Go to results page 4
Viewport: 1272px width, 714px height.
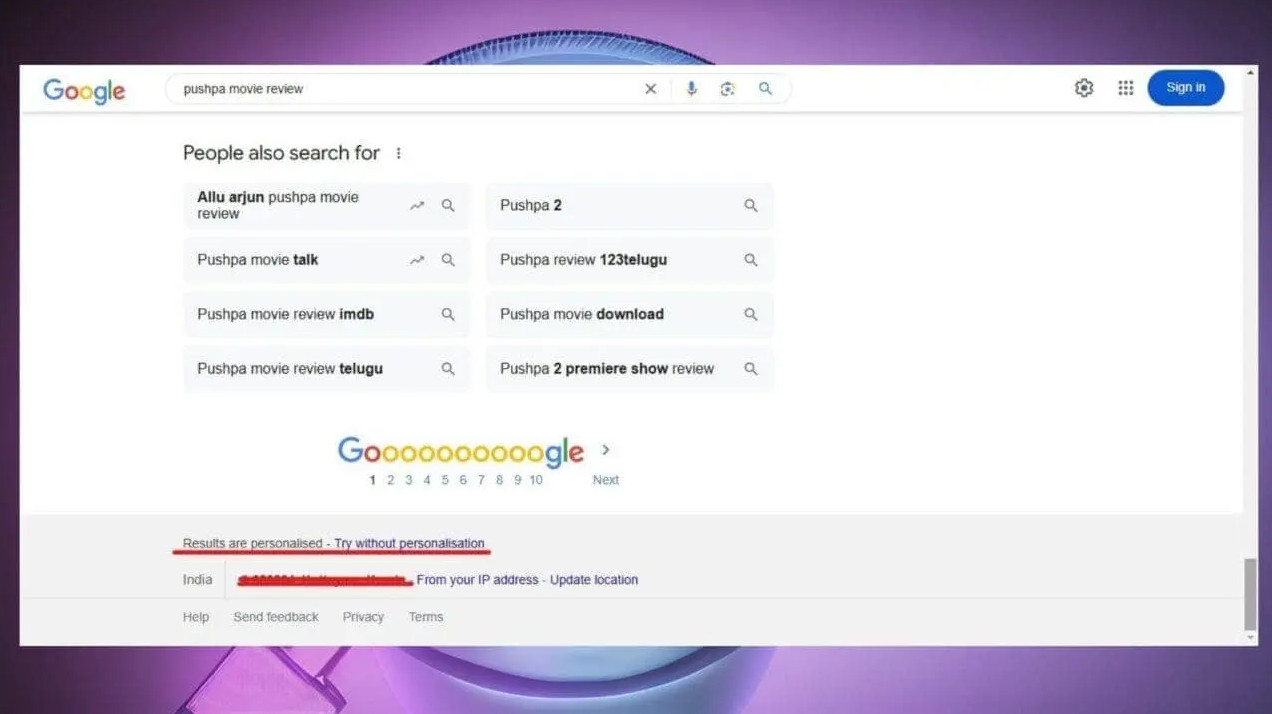pyautogui.click(x=427, y=480)
